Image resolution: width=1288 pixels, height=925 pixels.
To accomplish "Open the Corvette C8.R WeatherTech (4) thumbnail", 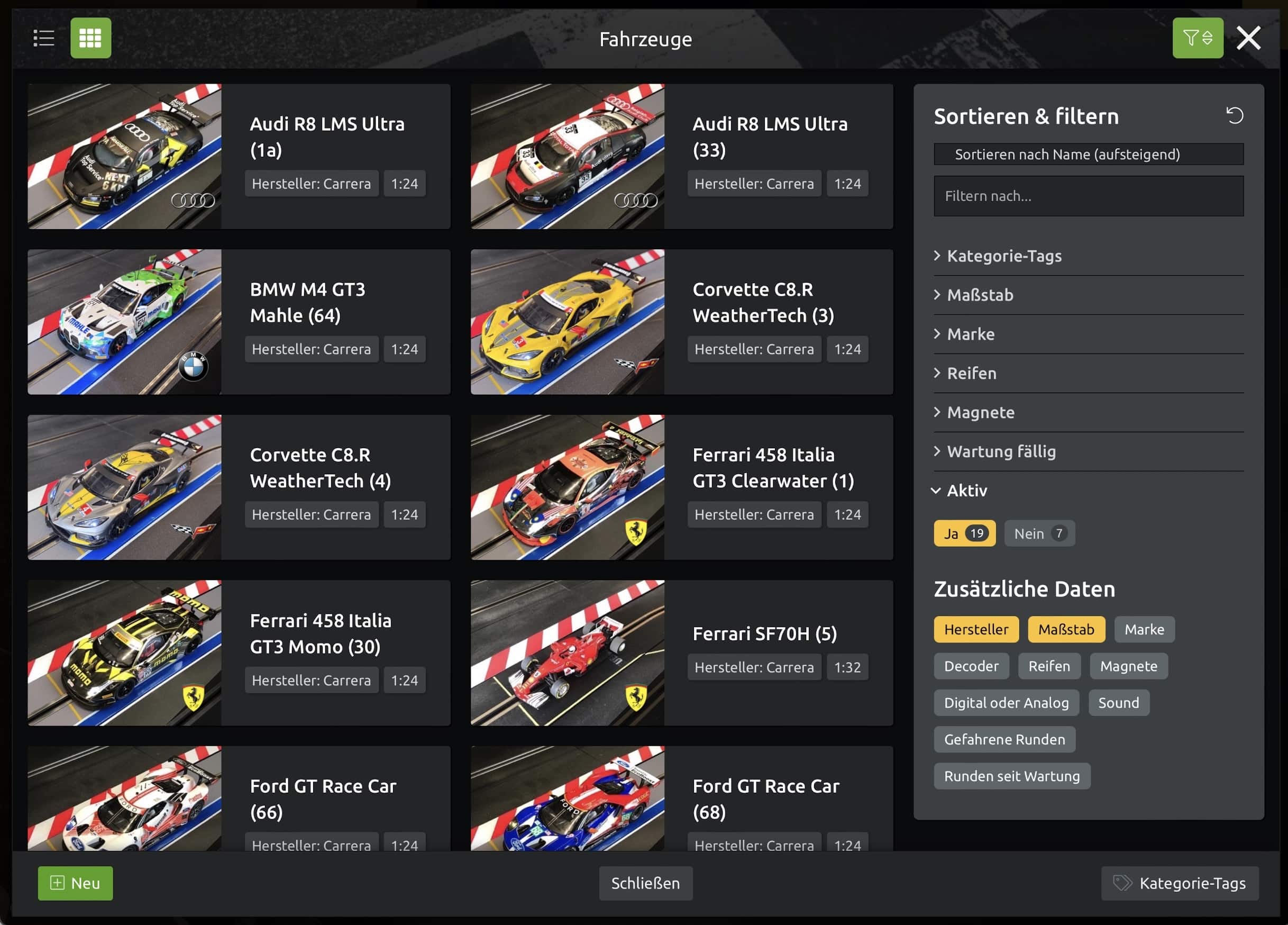I will pos(124,487).
